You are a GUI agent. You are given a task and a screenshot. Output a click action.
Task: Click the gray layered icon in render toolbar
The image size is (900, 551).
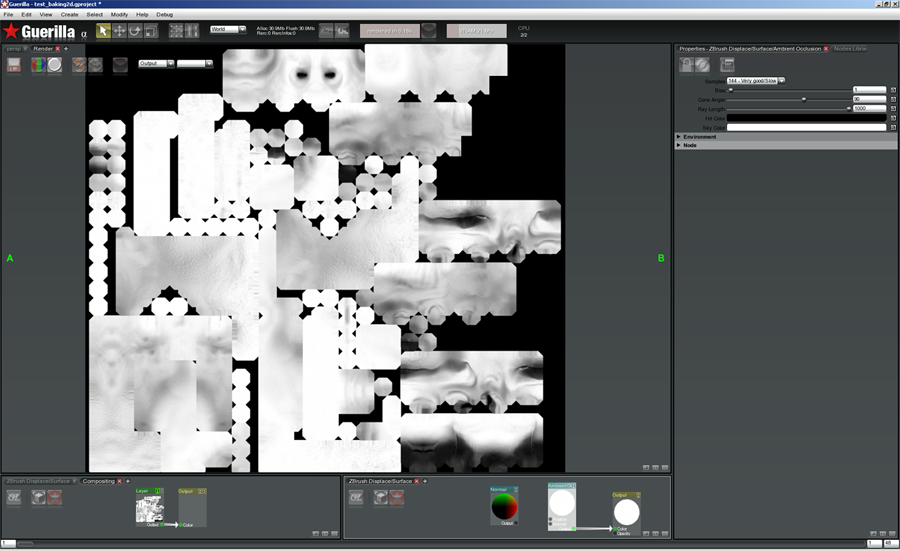(95, 65)
